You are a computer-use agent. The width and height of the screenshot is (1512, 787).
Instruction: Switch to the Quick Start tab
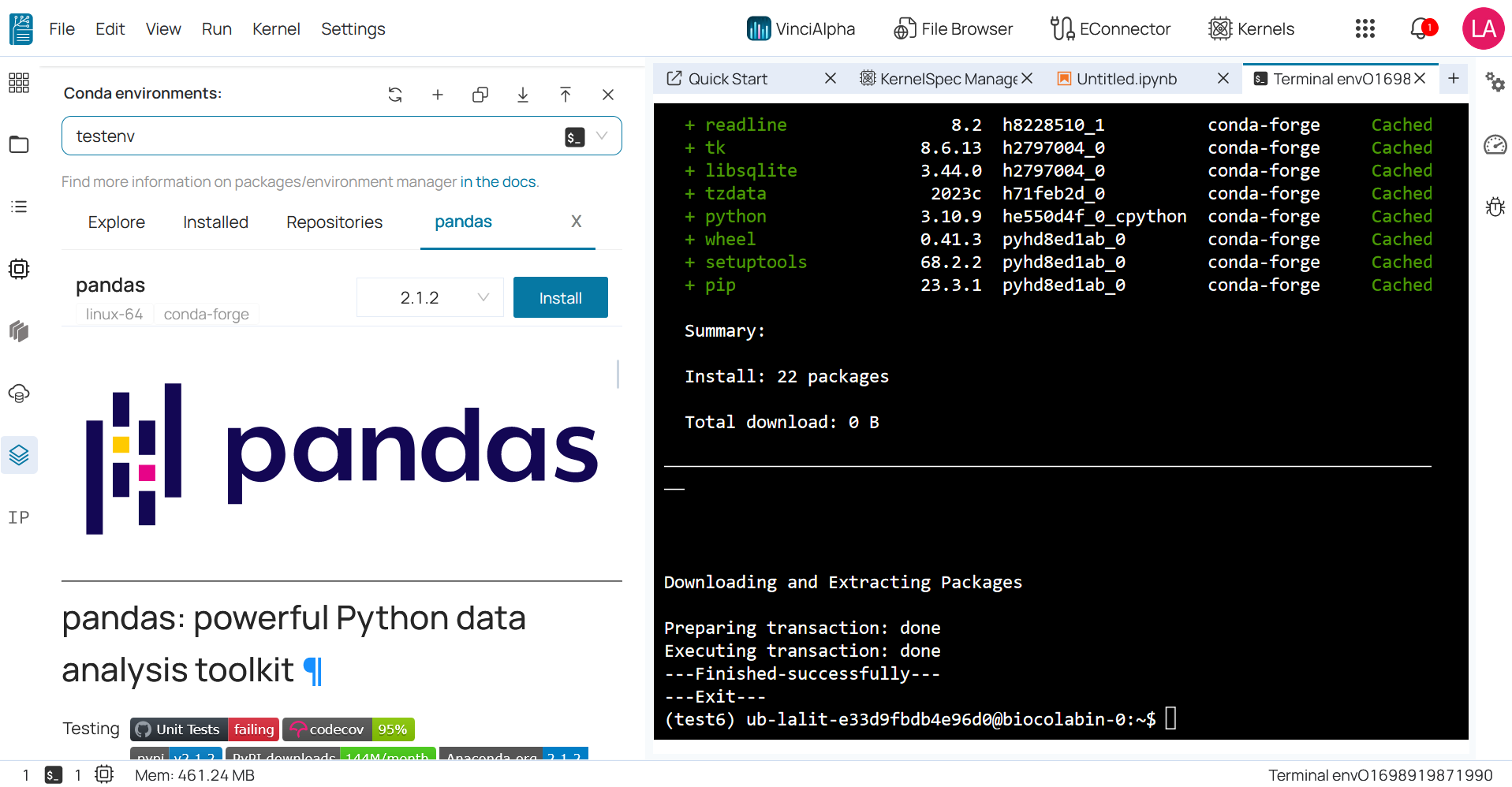(x=727, y=79)
